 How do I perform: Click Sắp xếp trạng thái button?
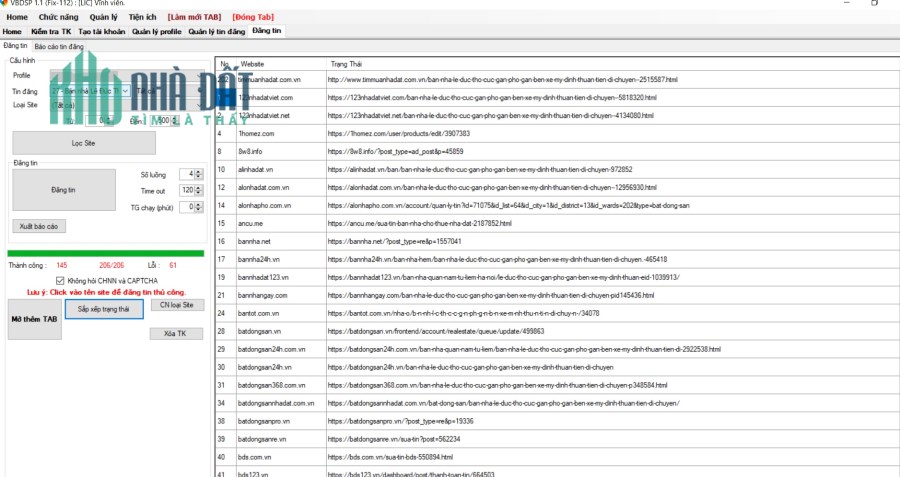[104, 309]
